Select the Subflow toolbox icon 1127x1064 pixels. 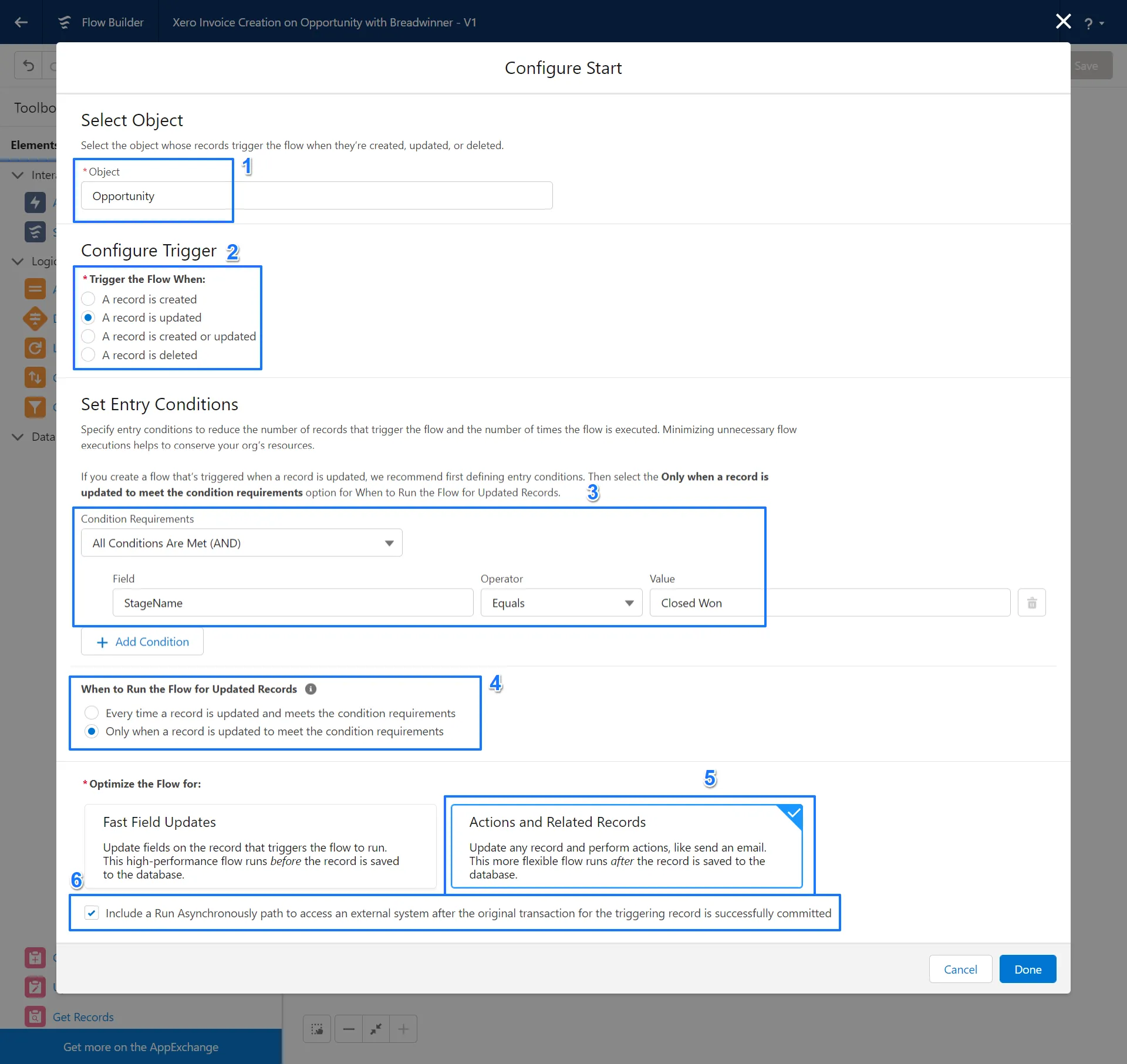35,231
